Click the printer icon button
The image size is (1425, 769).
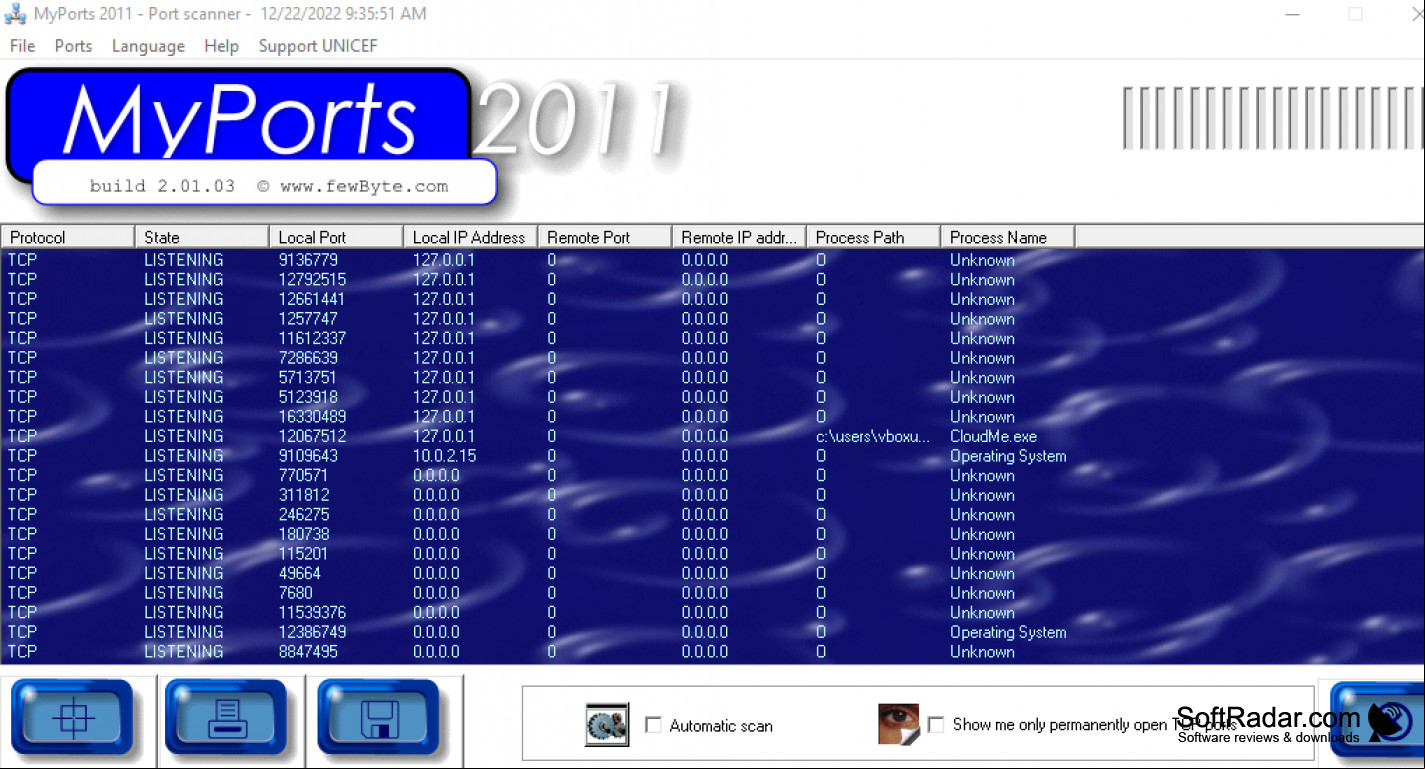[x=226, y=716]
